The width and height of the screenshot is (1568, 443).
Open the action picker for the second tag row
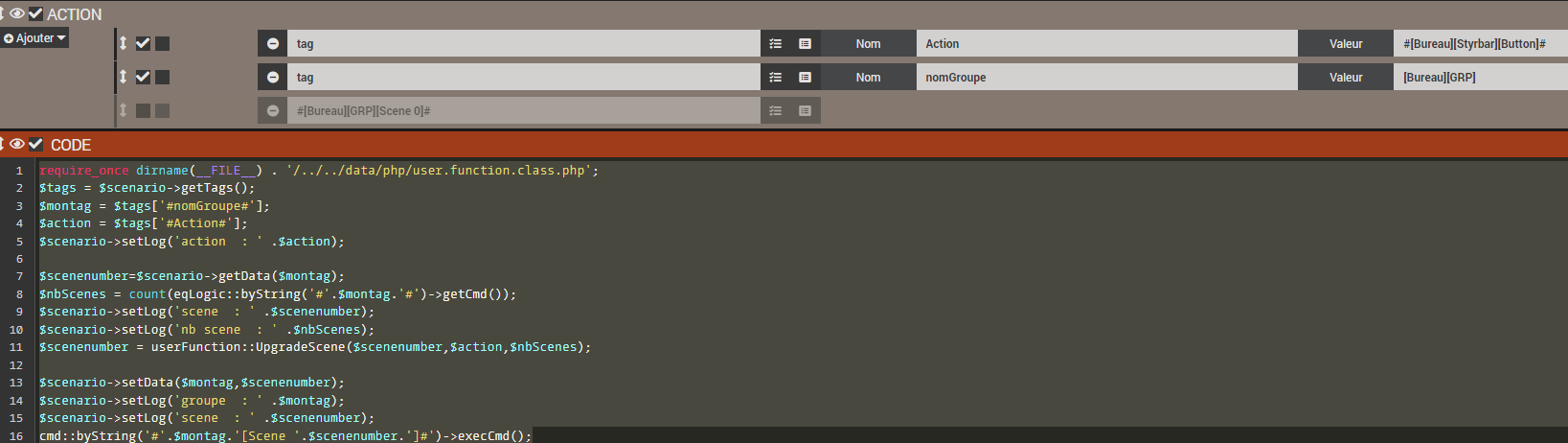776,78
